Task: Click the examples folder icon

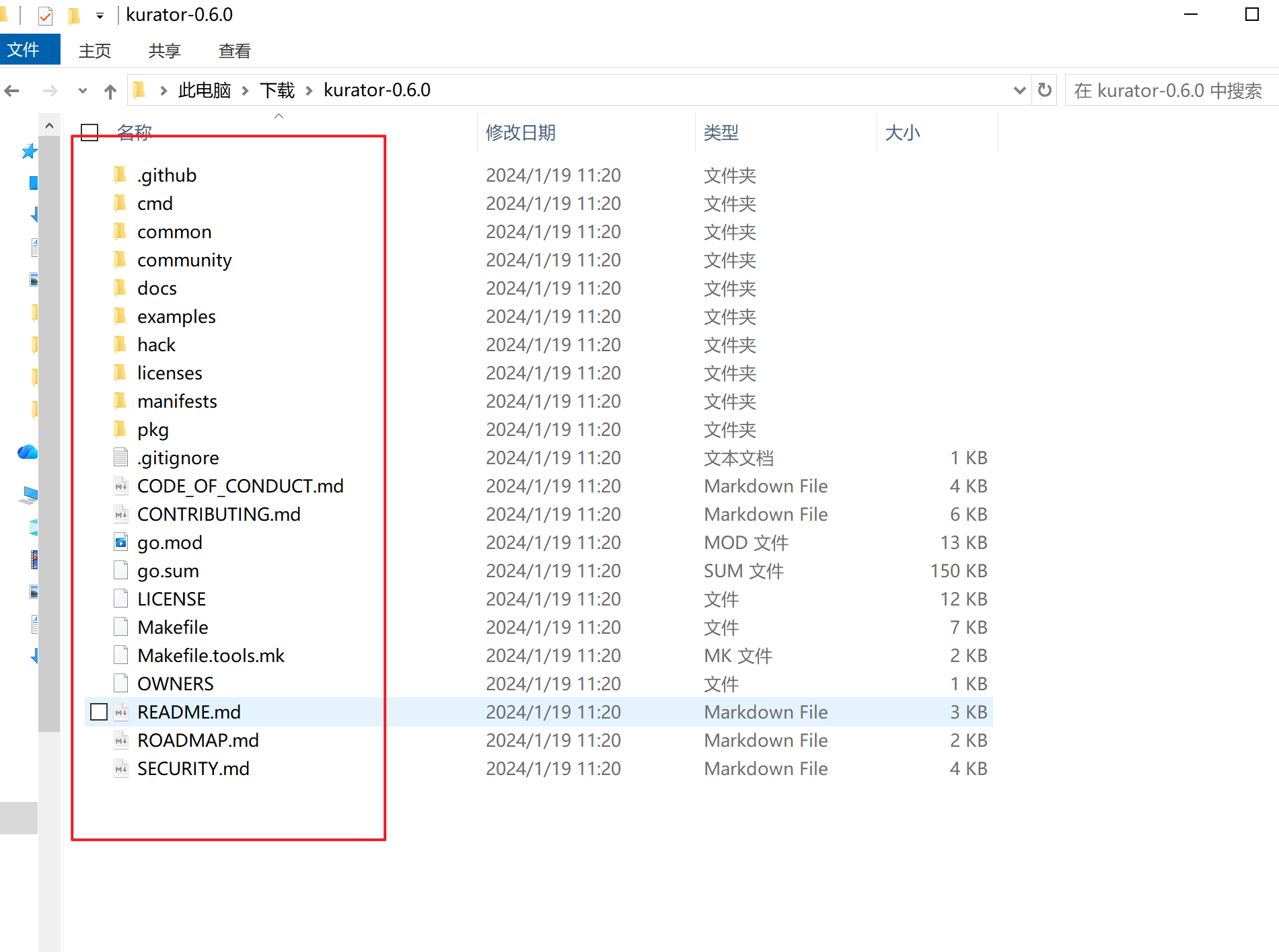Action: (x=120, y=316)
